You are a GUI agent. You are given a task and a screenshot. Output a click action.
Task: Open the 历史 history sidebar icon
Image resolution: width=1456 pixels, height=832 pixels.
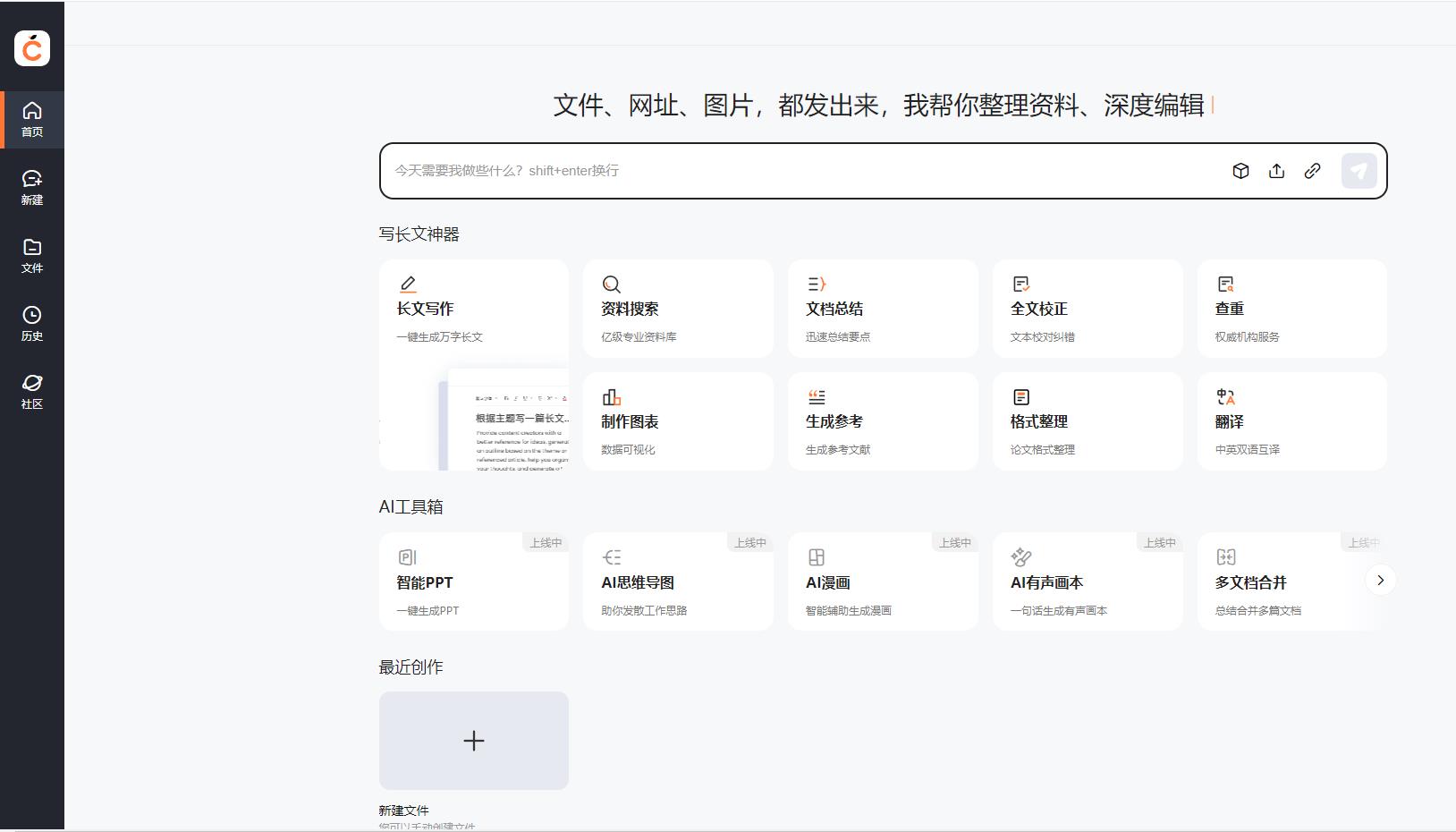32,324
